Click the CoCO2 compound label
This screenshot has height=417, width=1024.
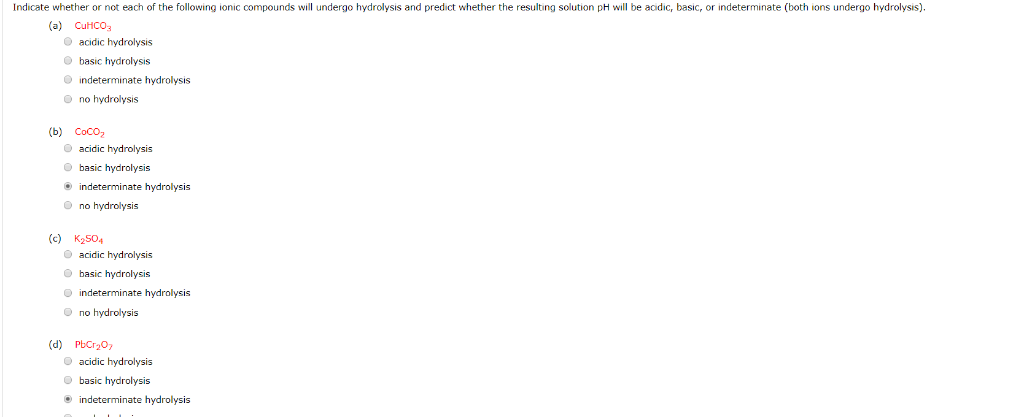[90, 132]
